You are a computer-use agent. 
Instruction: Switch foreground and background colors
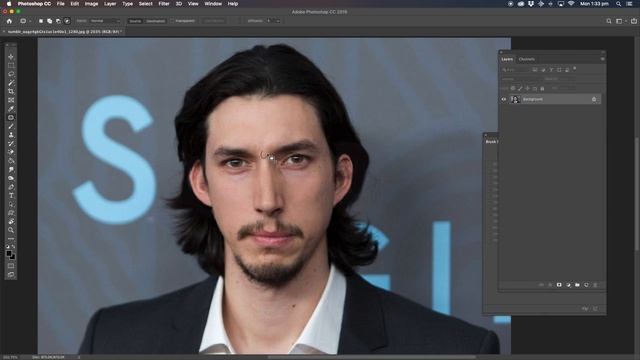click(x=13, y=247)
